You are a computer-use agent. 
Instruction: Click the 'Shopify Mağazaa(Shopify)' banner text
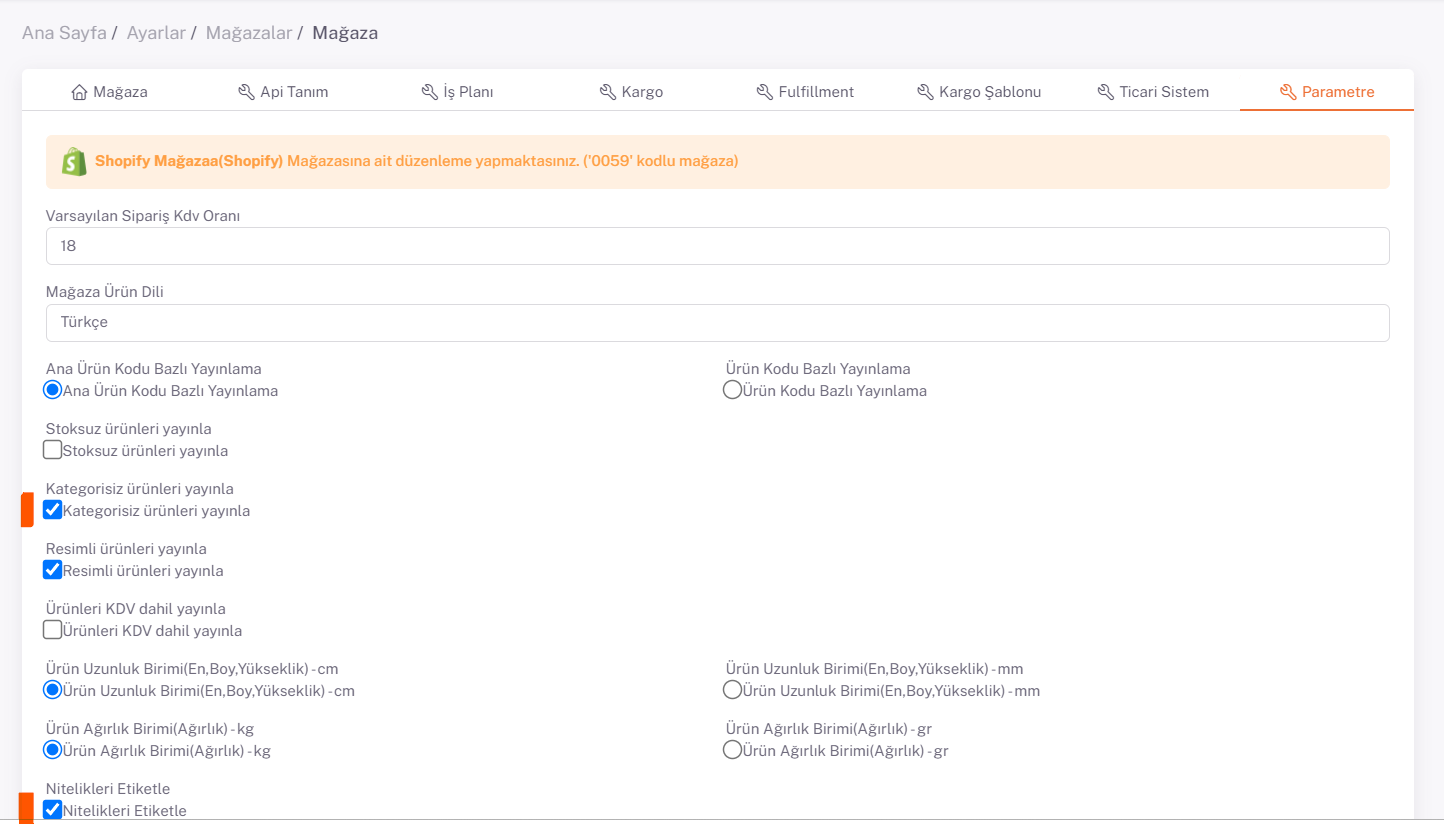pos(189,161)
